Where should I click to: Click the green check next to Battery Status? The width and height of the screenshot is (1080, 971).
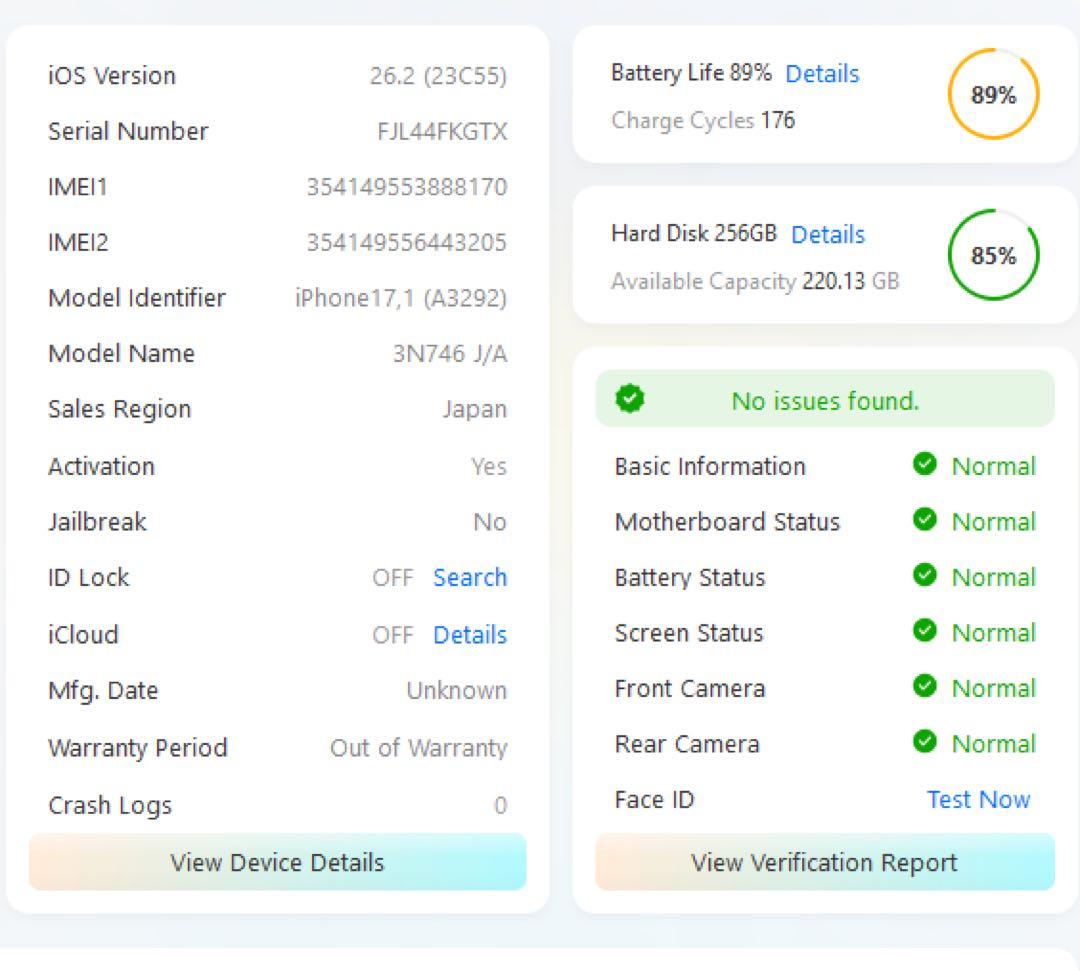(x=924, y=576)
